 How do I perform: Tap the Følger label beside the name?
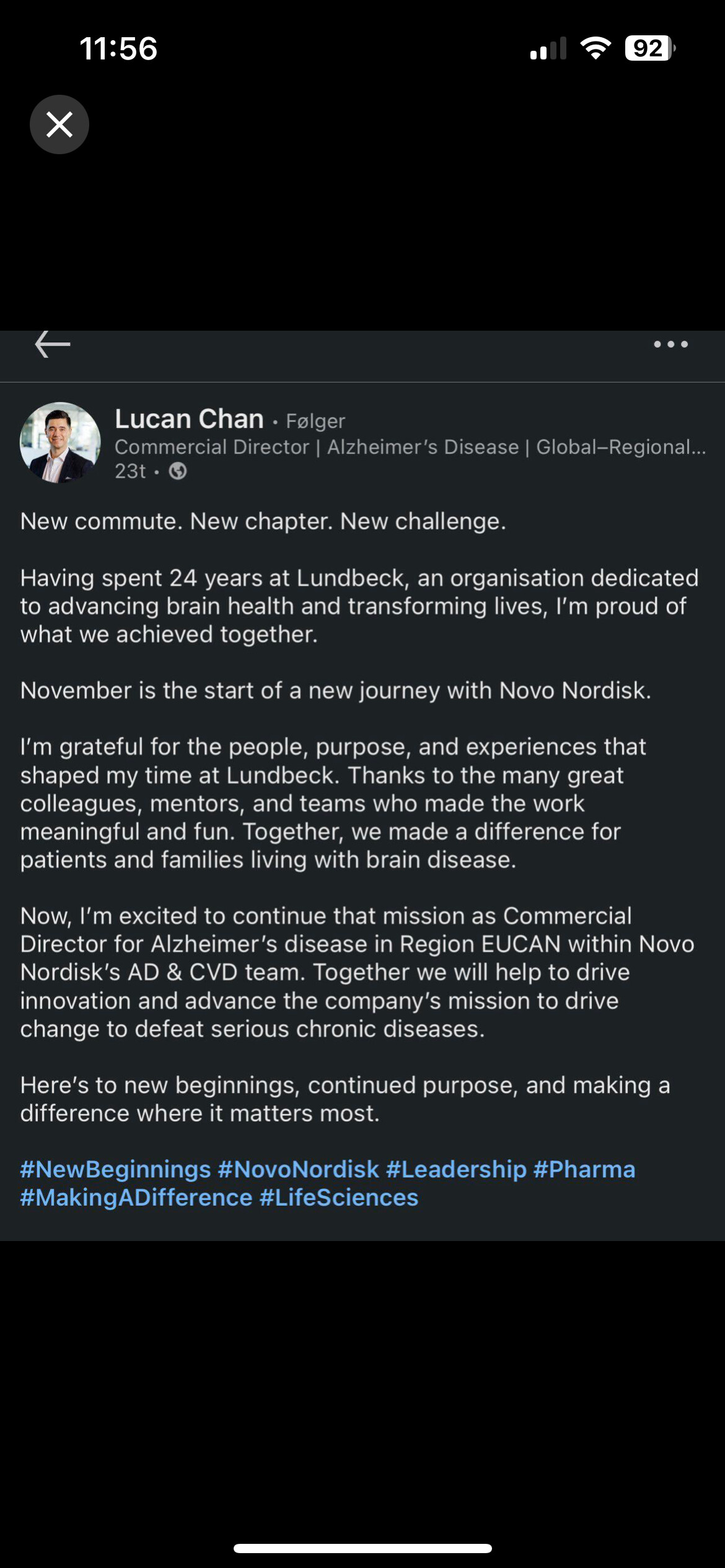click(315, 421)
